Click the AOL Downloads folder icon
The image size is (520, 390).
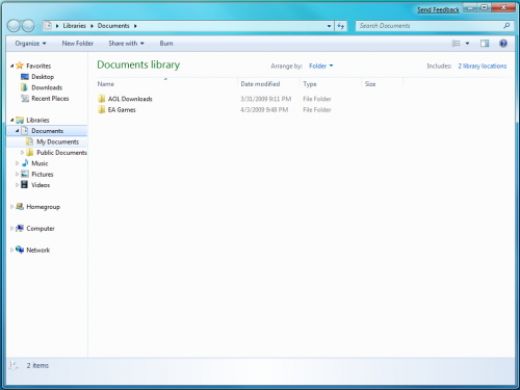pyautogui.click(x=102, y=99)
